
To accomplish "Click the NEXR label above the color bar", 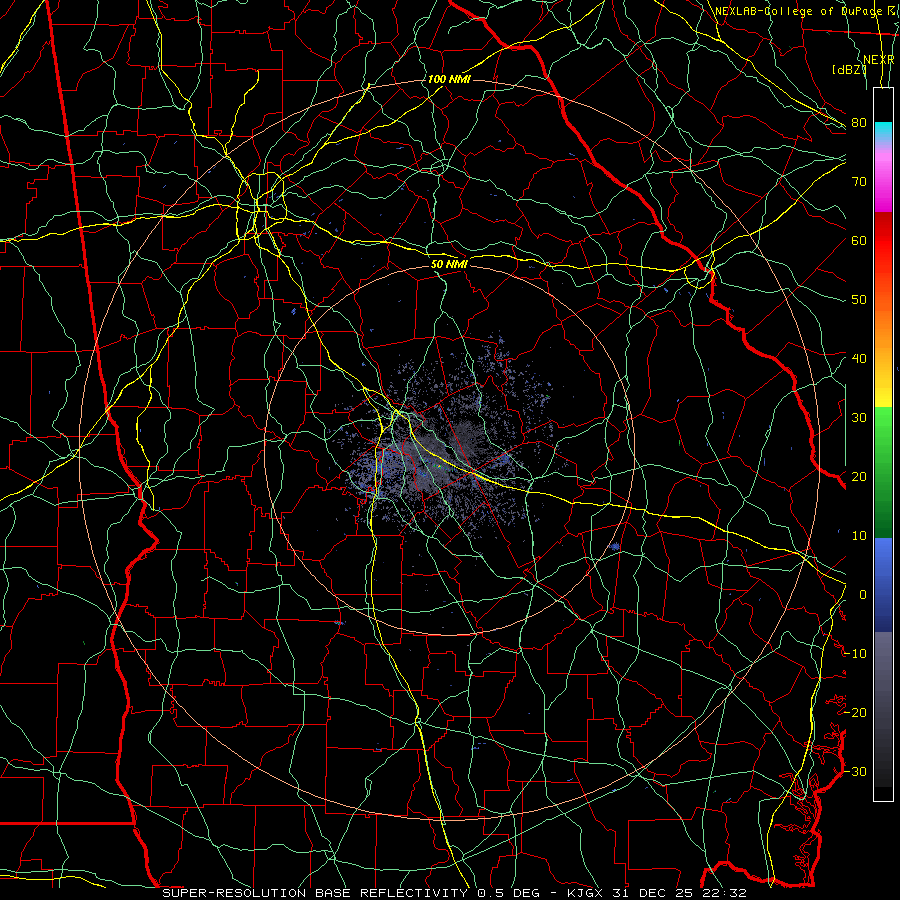I will [x=879, y=60].
